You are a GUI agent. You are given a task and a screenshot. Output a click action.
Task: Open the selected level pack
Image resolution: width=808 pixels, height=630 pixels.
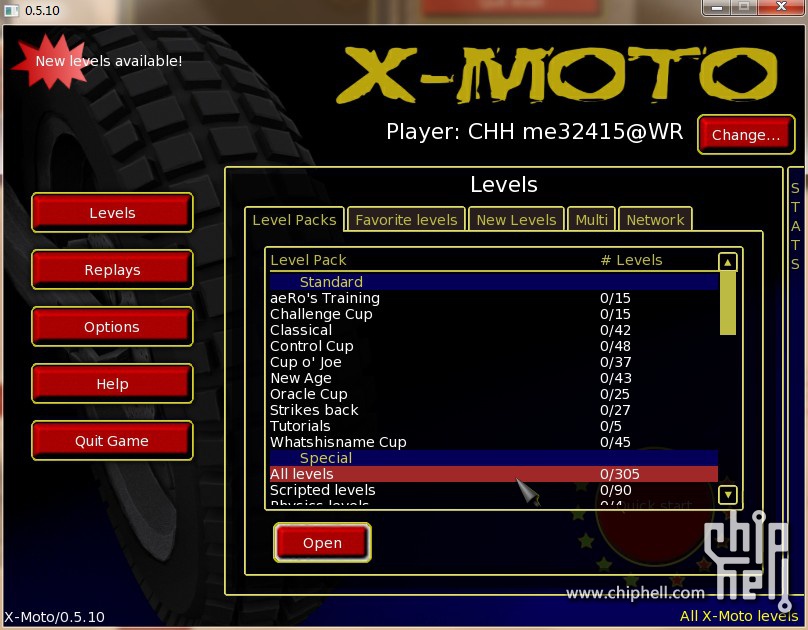point(322,542)
